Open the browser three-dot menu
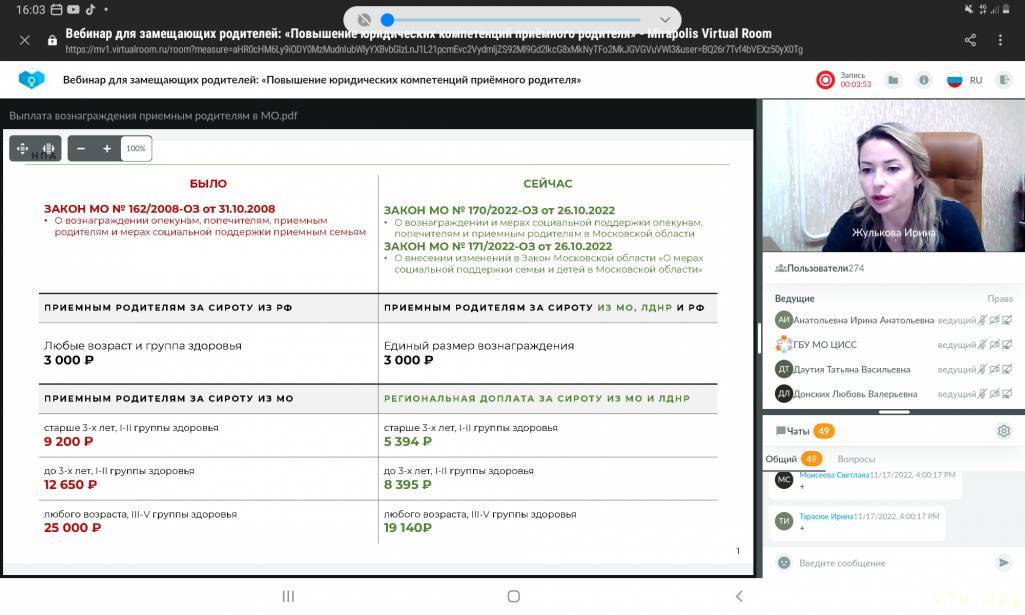 pyautogui.click(x=1001, y=40)
